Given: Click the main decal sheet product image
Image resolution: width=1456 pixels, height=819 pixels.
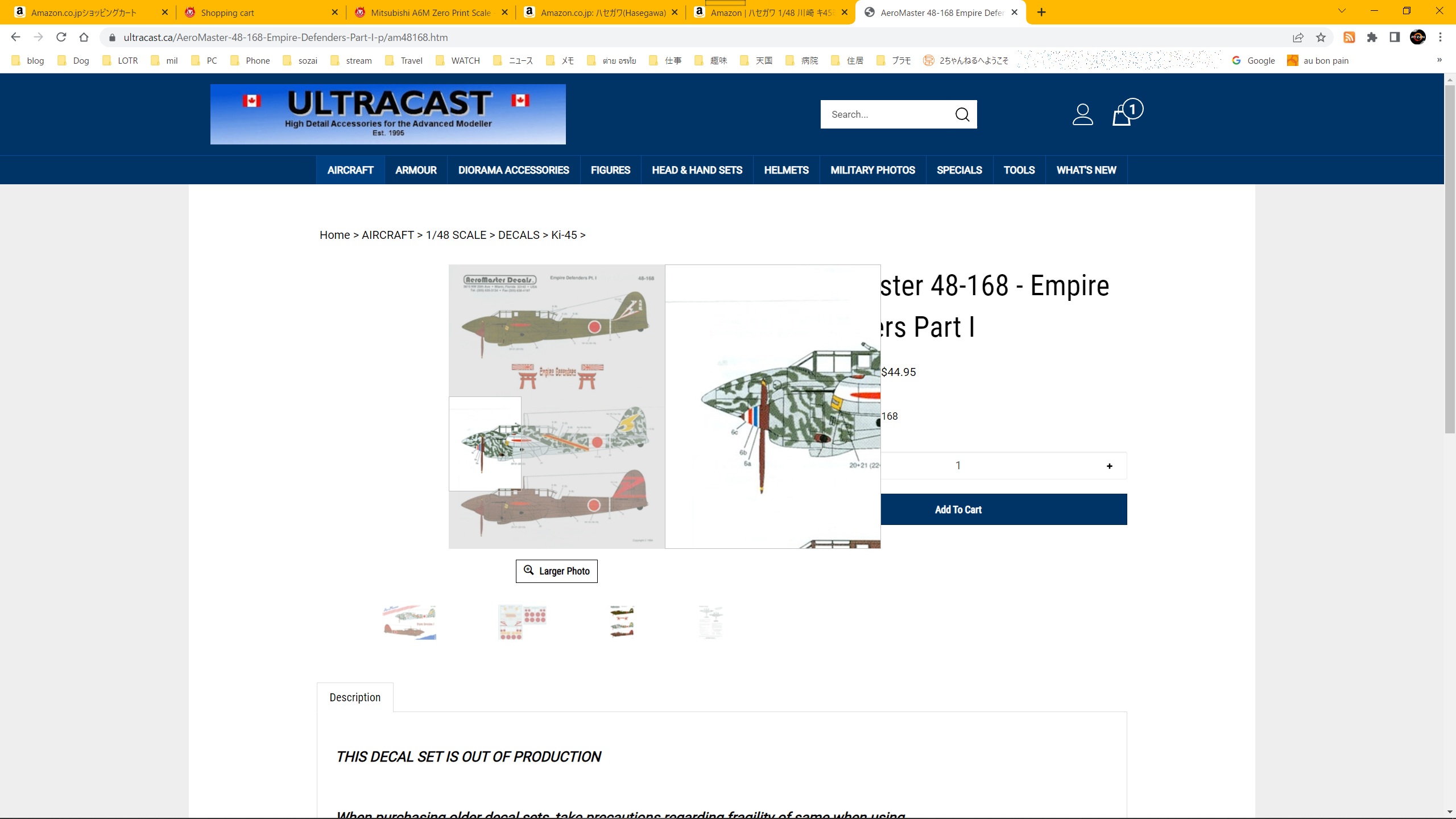Looking at the screenshot, I should tap(556, 406).
